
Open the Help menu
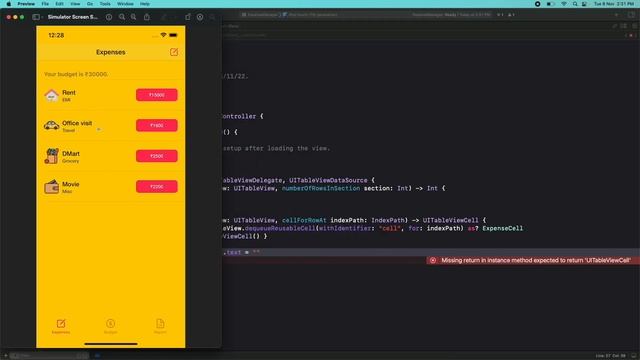tap(145, 4)
